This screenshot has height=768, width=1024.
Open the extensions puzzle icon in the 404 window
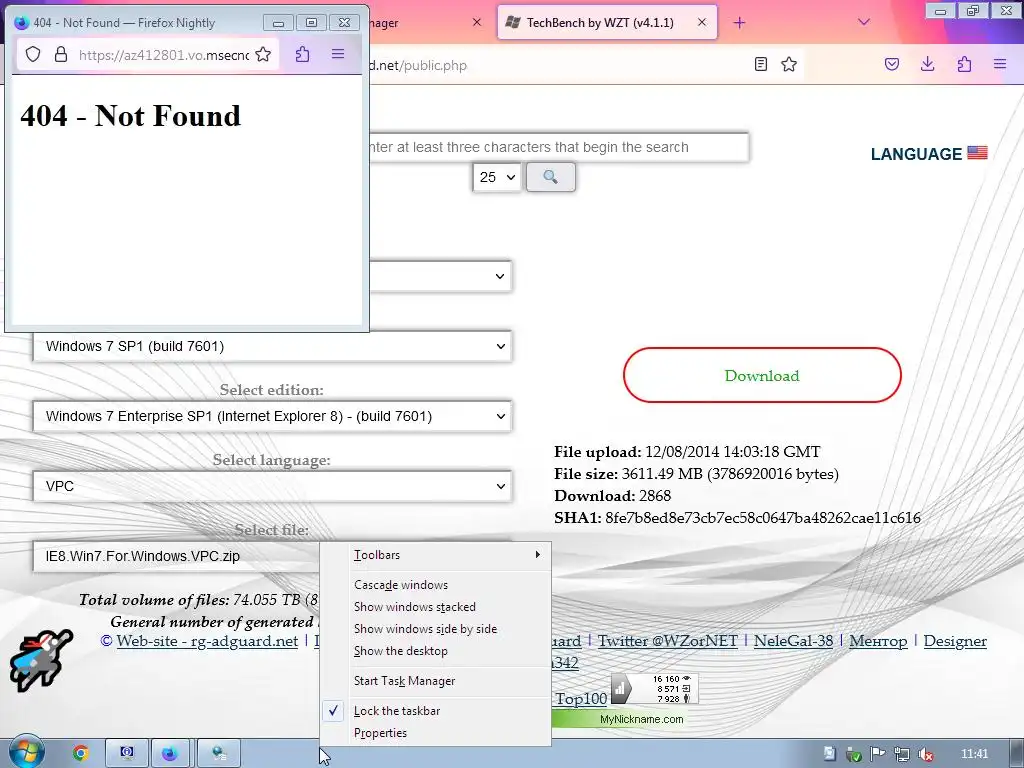(x=302, y=54)
